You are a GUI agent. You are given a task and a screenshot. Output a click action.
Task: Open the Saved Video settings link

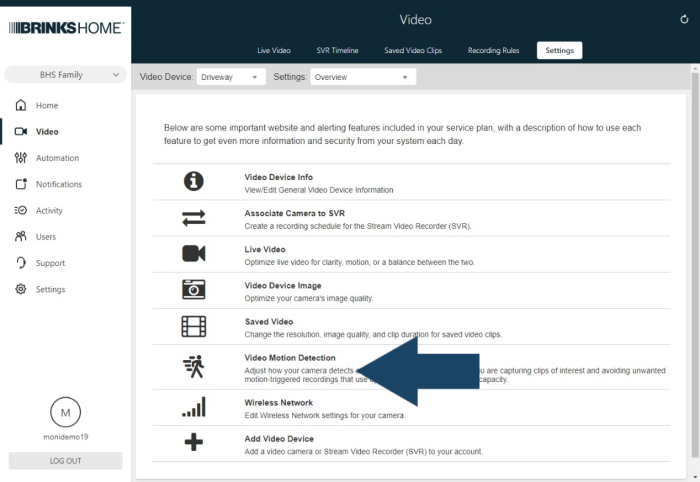tap(269, 322)
